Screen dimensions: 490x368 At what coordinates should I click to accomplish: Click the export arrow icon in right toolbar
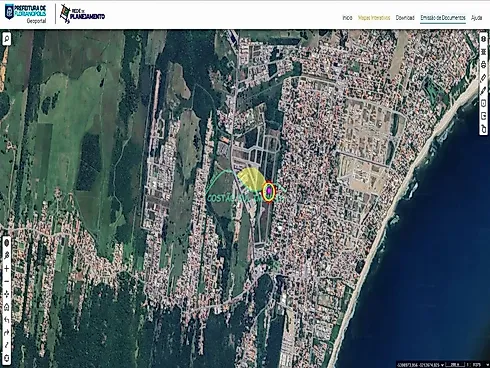(x=483, y=116)
